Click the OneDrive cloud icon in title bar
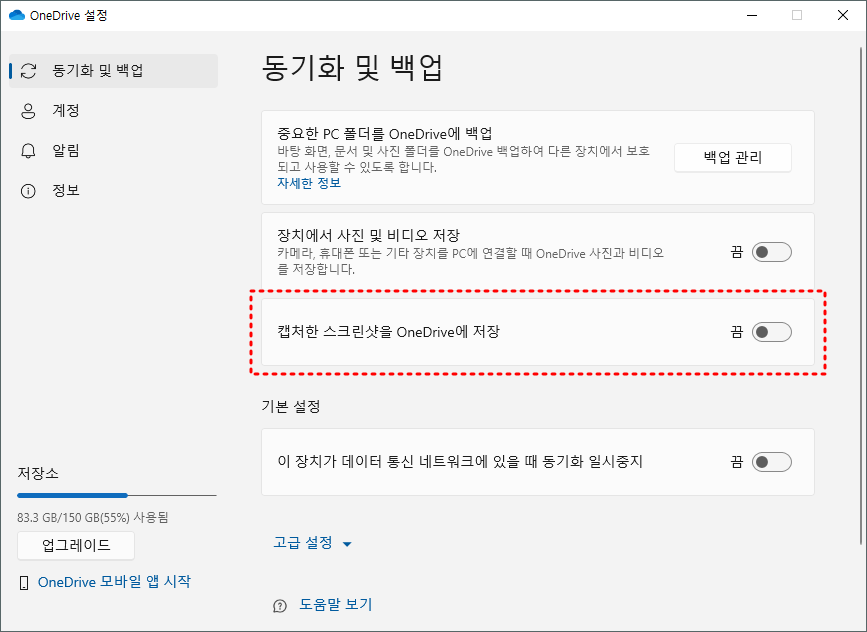 point(17,15)
